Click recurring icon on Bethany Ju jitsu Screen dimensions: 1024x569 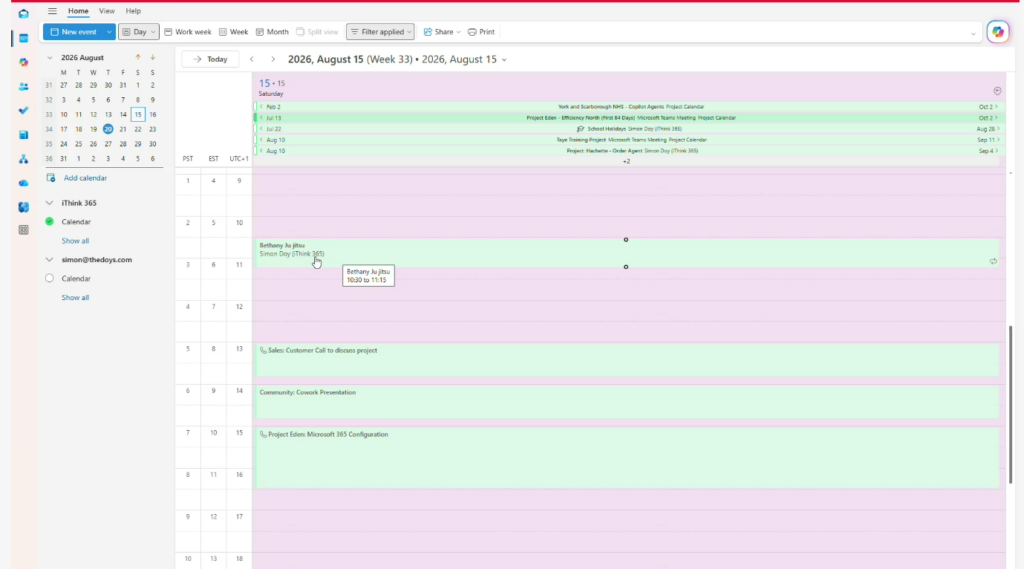tap(993, 261)
